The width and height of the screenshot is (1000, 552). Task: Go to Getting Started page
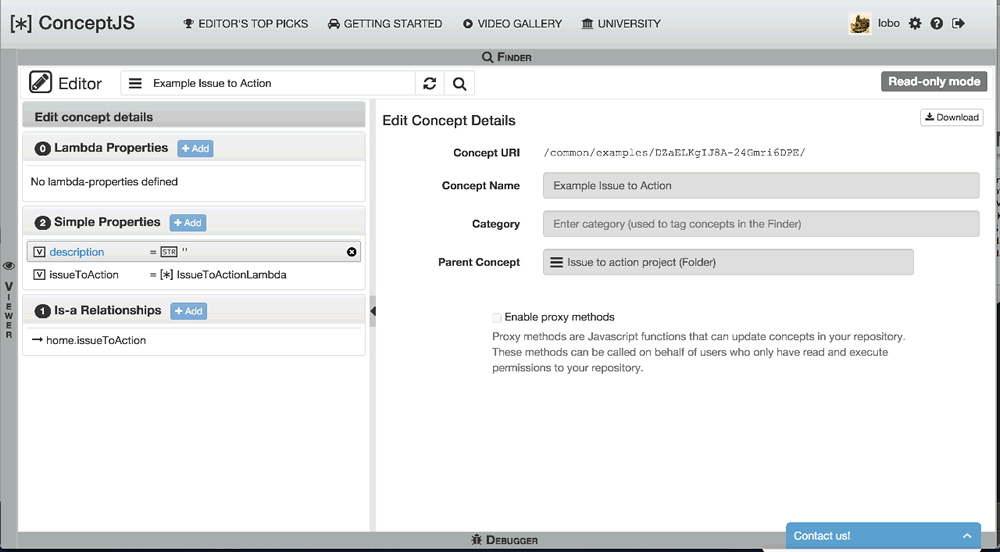click(385, 24)
